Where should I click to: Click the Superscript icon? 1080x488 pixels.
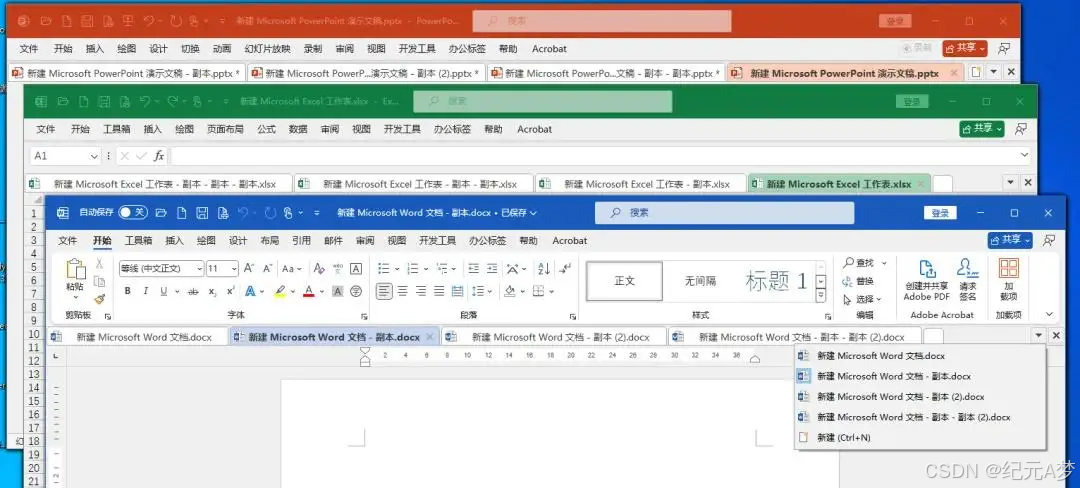pyautogui.click(x=230, y=291)
